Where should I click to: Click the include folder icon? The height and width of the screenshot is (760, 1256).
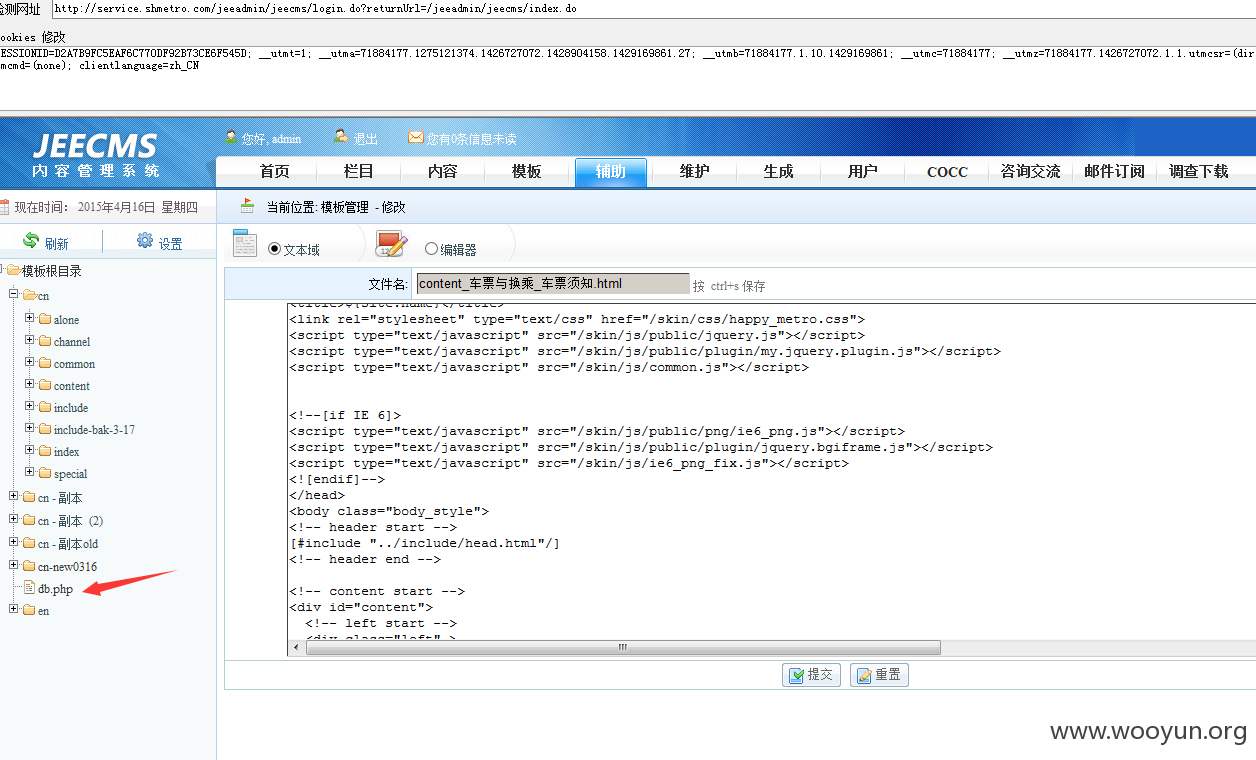tap(45, 407)
